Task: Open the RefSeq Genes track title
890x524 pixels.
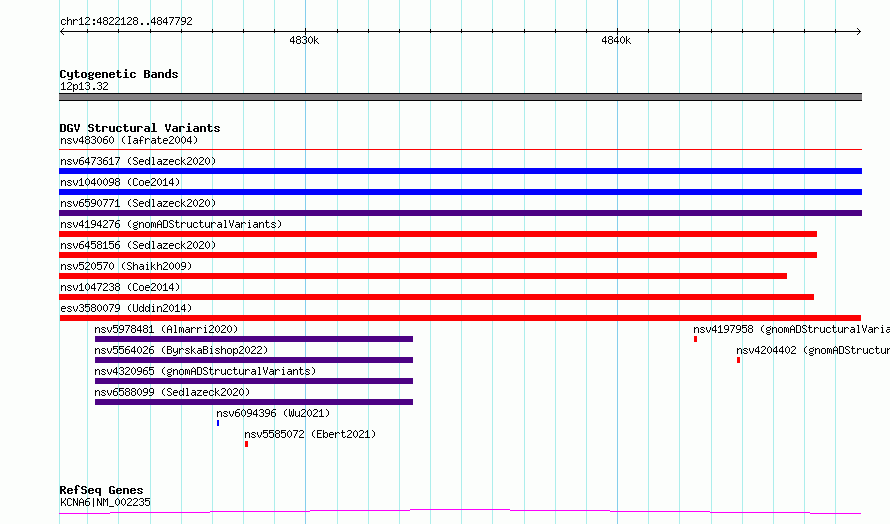Action: point(101,490)
